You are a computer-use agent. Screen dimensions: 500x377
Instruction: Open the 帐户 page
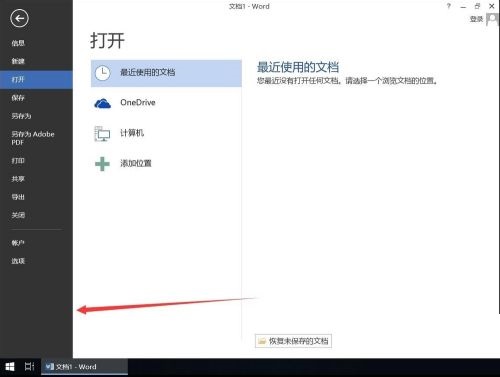(x=18, y=243)
